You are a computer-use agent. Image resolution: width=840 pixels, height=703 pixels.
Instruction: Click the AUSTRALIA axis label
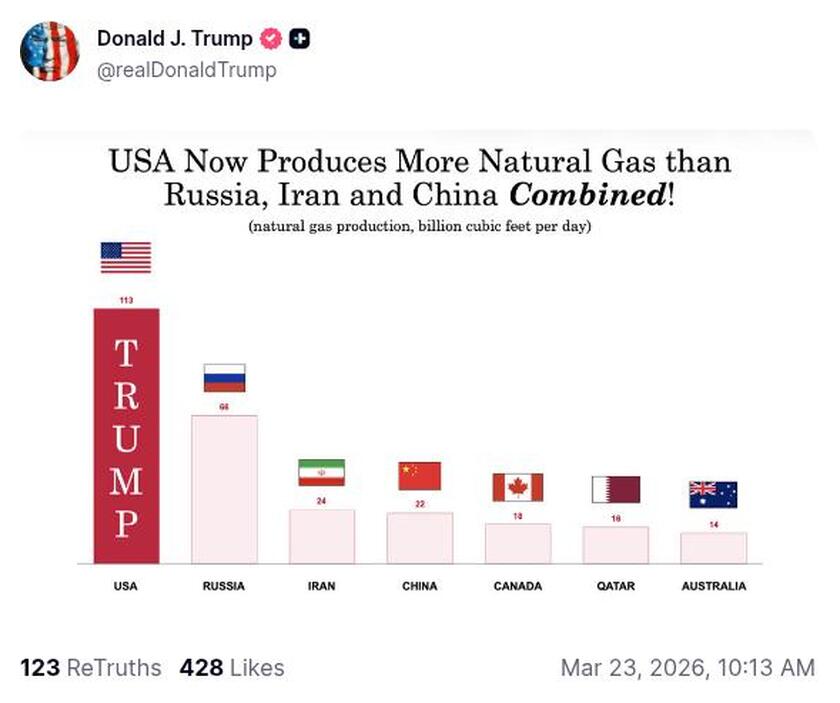click(714, 586)
